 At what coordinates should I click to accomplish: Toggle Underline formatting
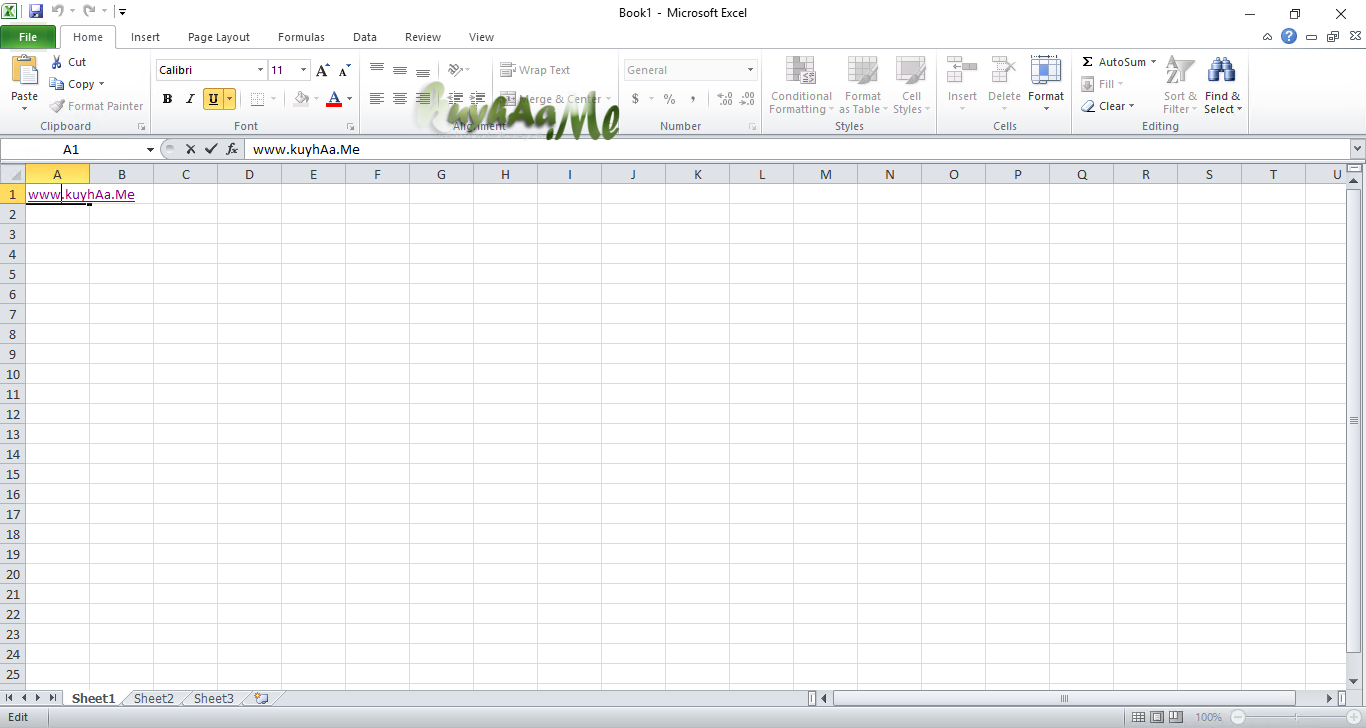tap(213, 99)
